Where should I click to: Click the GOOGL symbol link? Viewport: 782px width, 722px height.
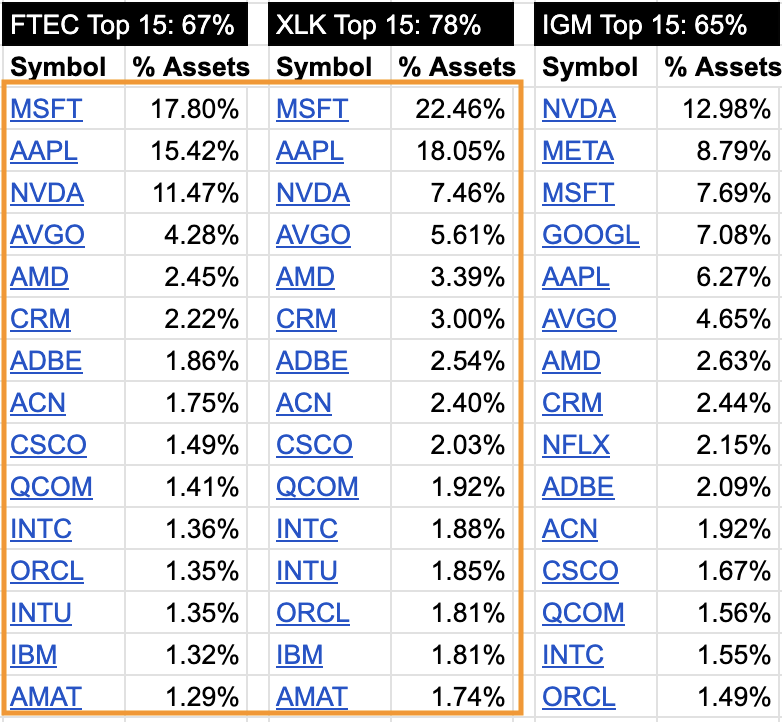click(590, 234)
